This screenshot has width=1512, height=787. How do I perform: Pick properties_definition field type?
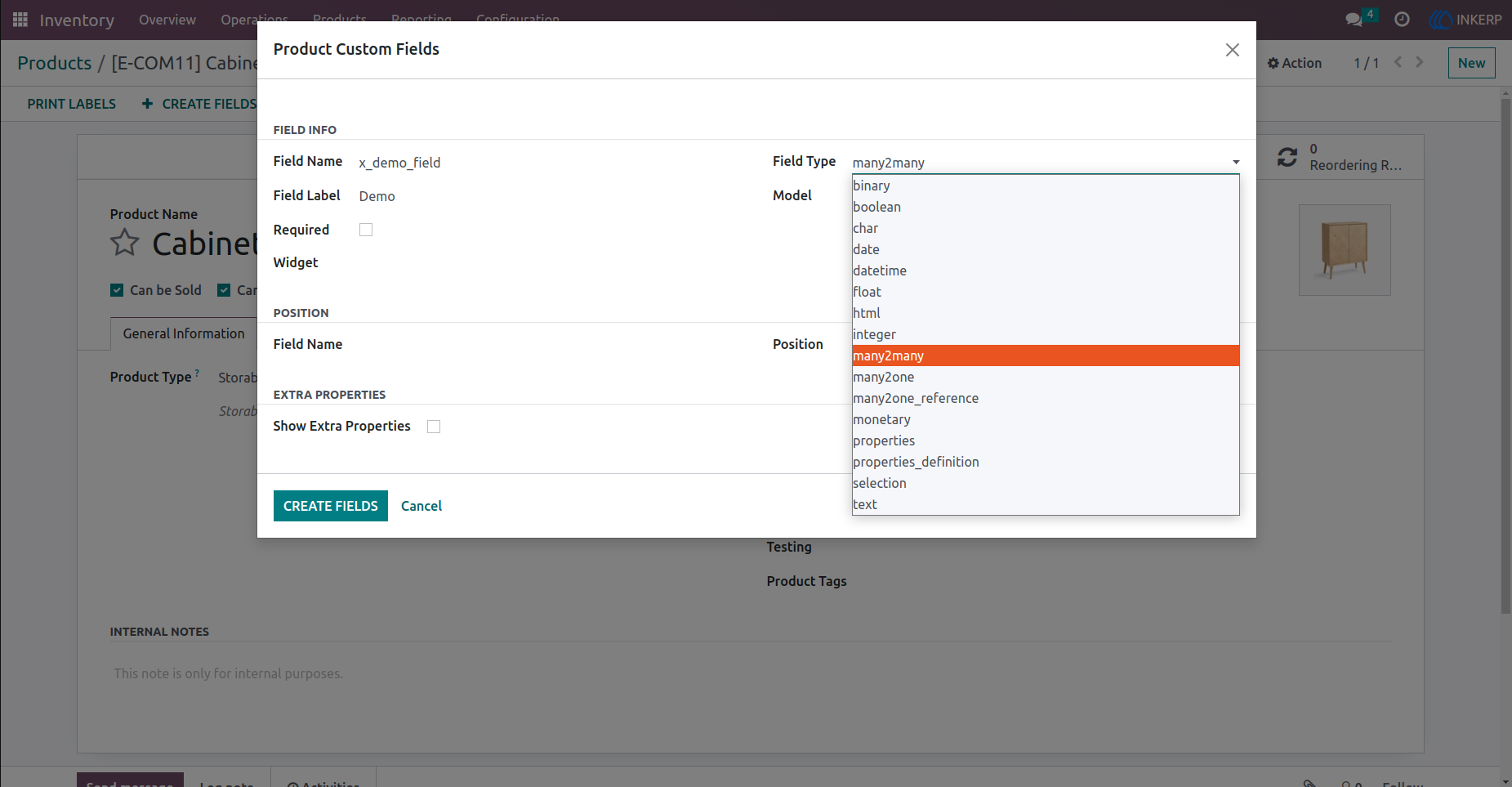(x=1046, y=462)
